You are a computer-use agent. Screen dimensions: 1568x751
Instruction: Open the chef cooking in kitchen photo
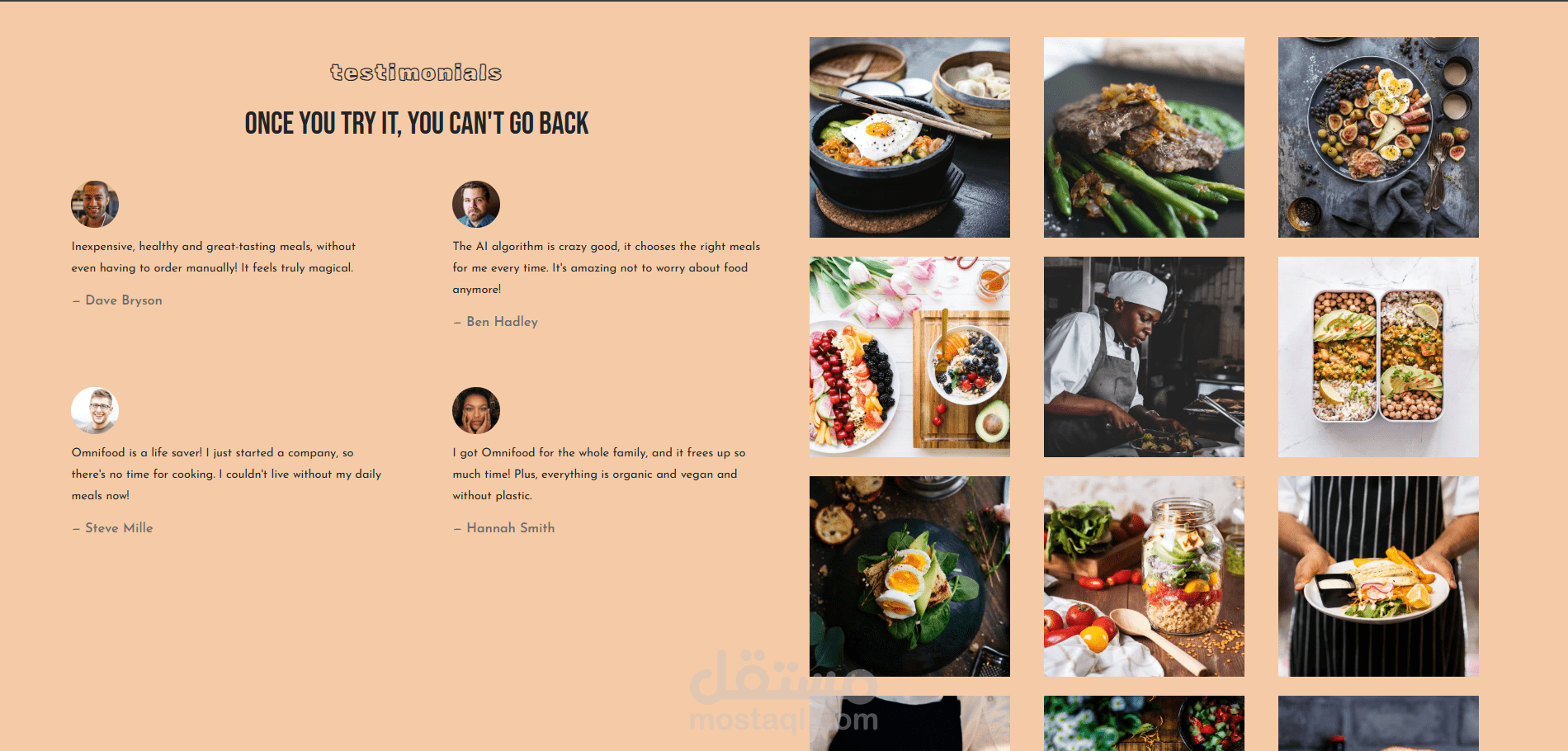(x=1144, y=357)
